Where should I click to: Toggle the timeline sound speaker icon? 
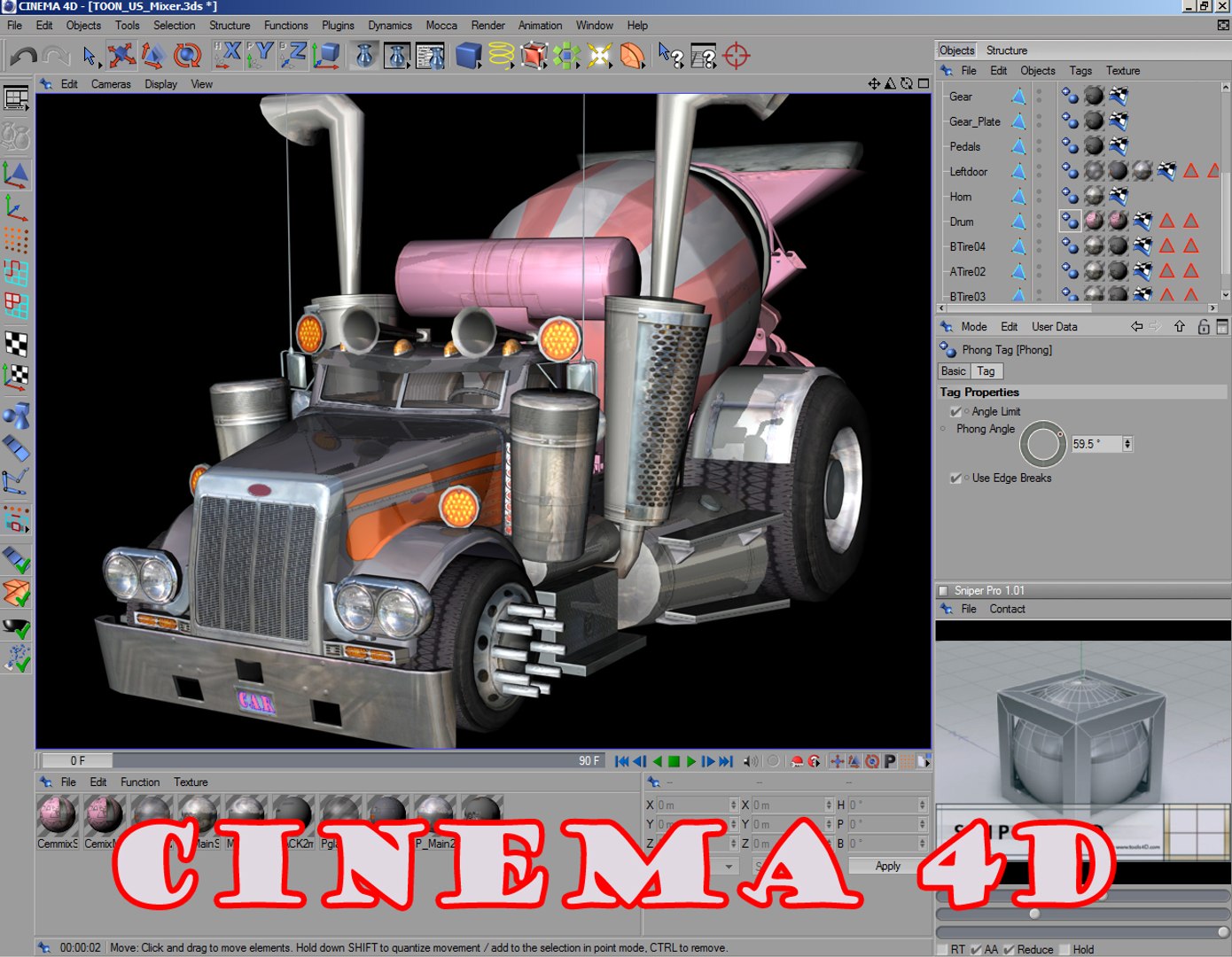[751, 761]
